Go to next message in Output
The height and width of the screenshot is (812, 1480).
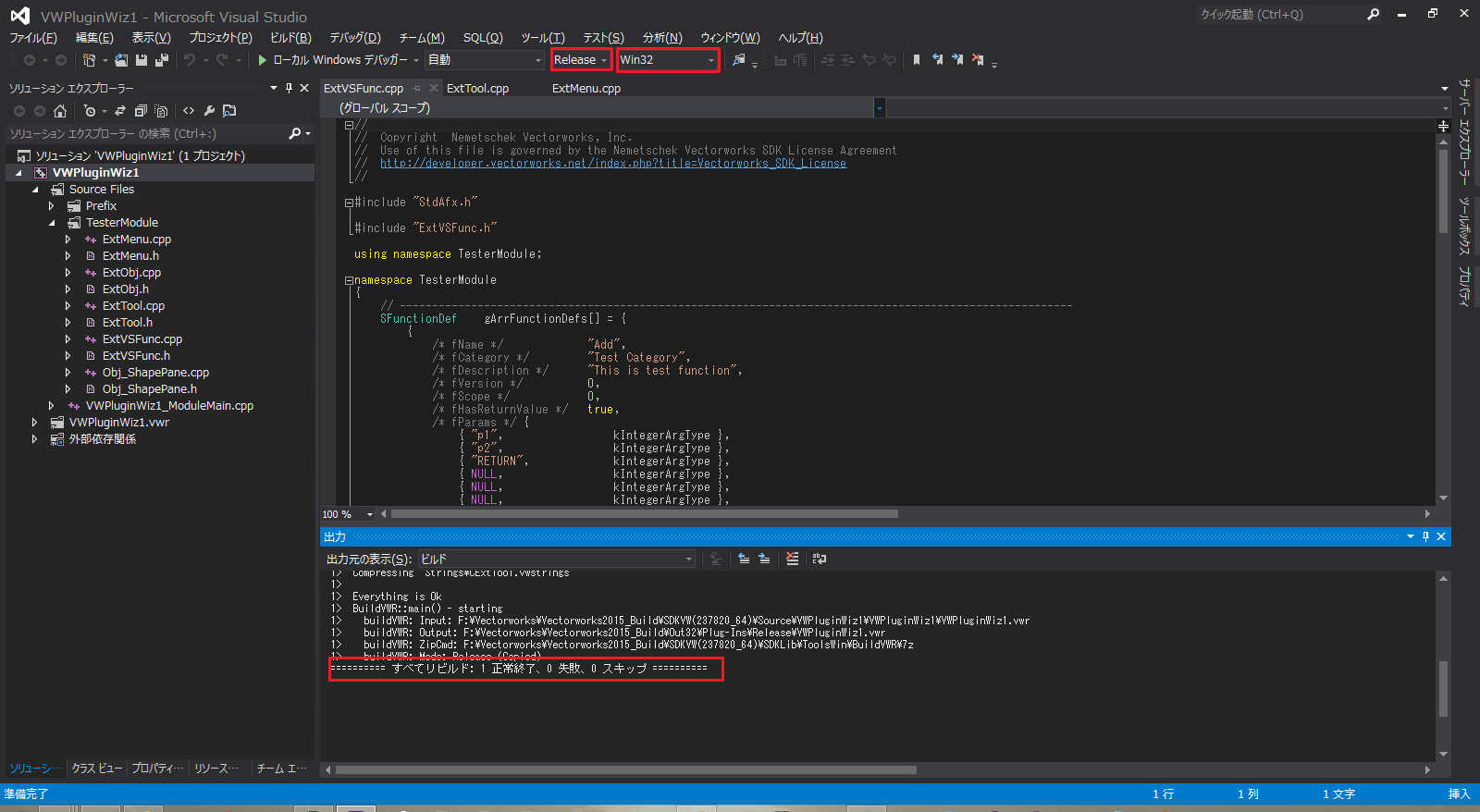764,559
